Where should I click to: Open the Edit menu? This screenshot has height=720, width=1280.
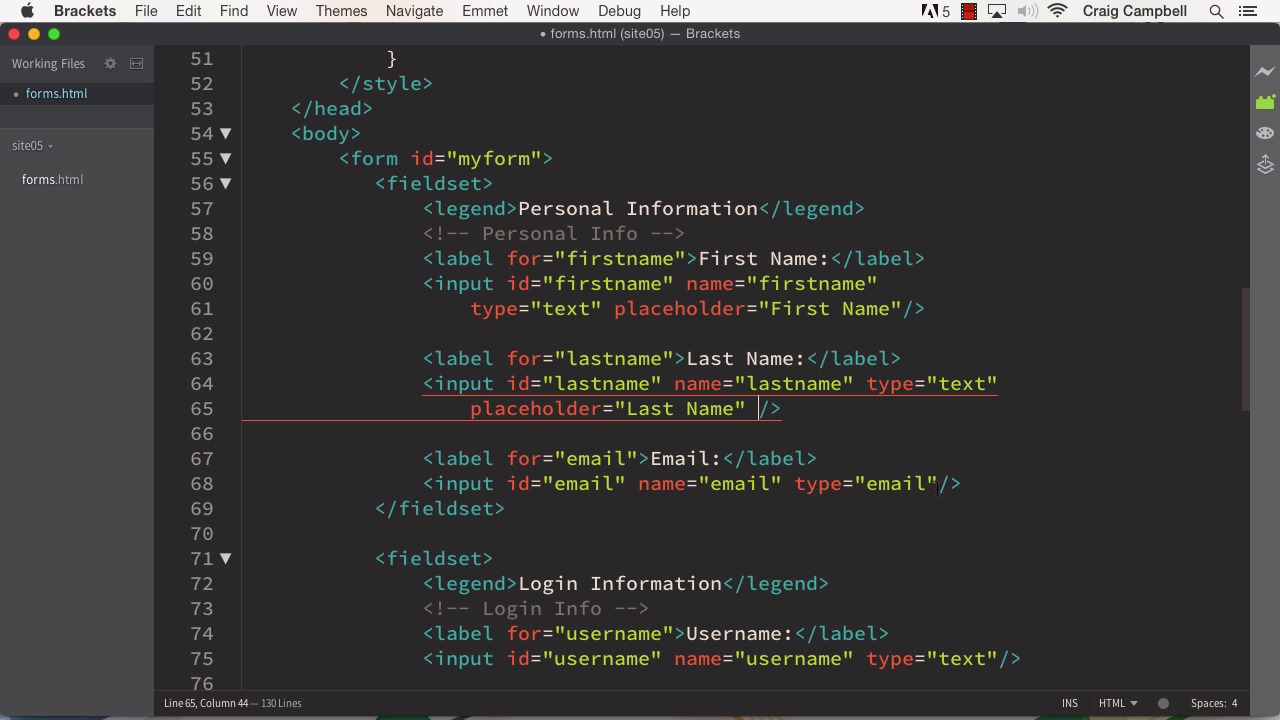[188, 11]
